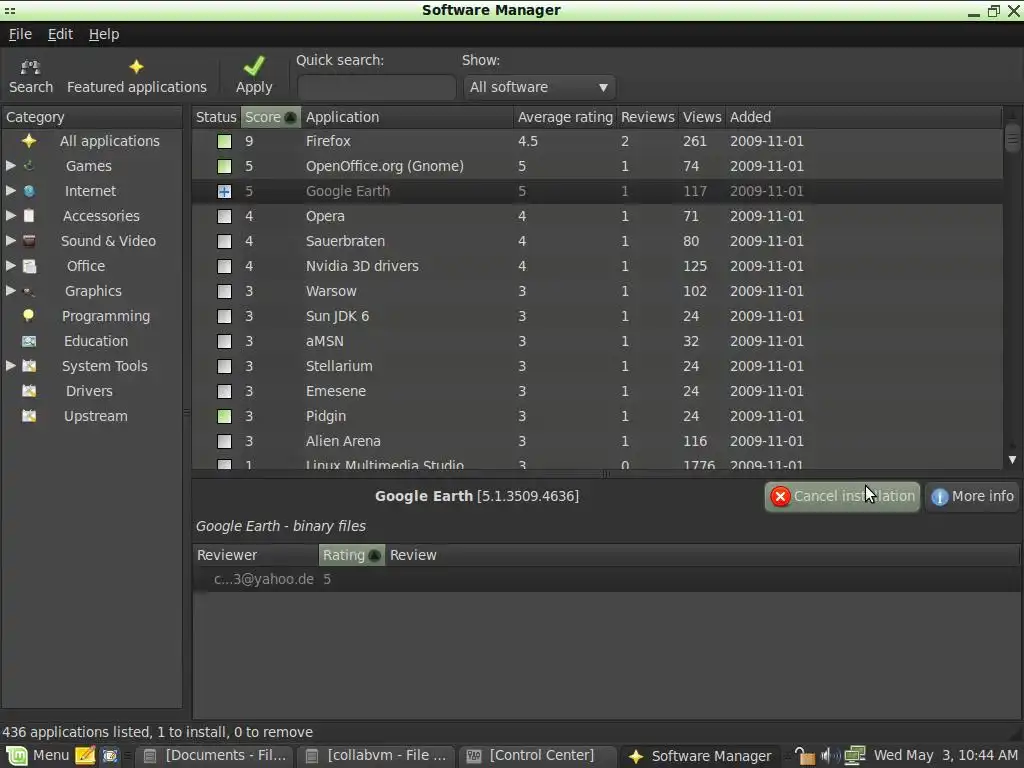
Task: Expand the Office category arrow
Action: 10,266
